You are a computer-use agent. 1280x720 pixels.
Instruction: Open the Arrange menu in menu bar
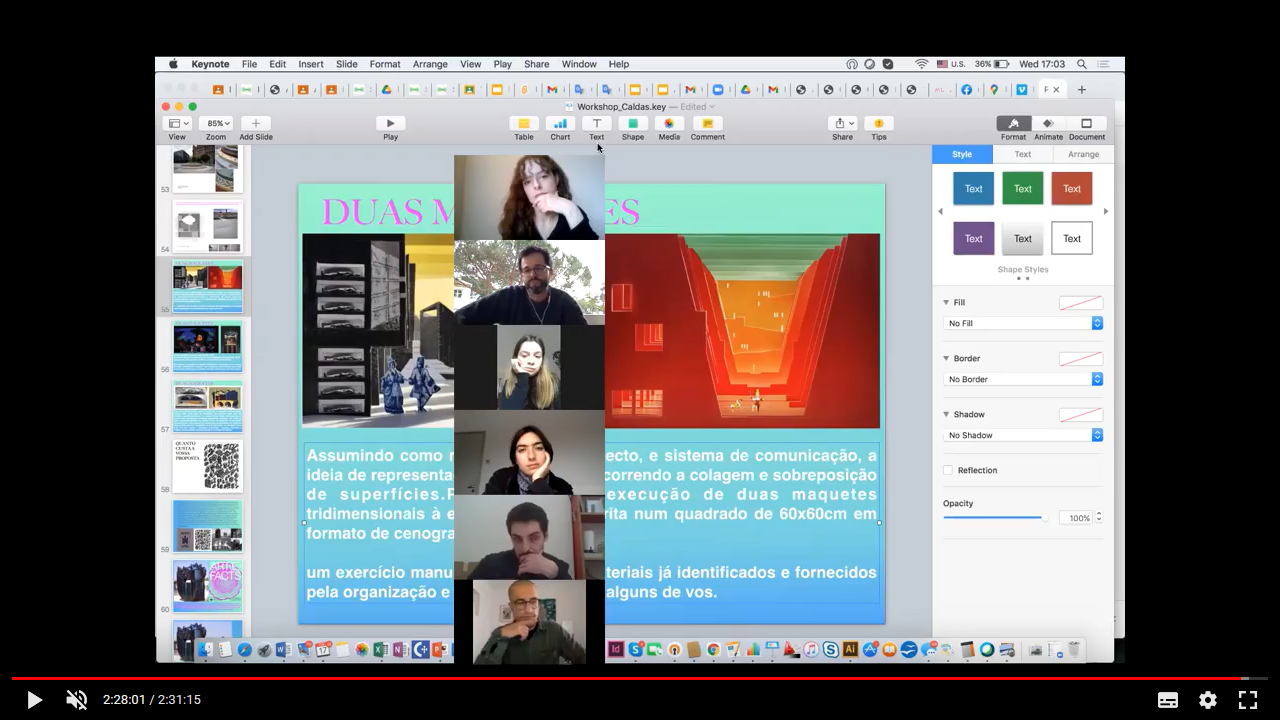coord(430,64)
